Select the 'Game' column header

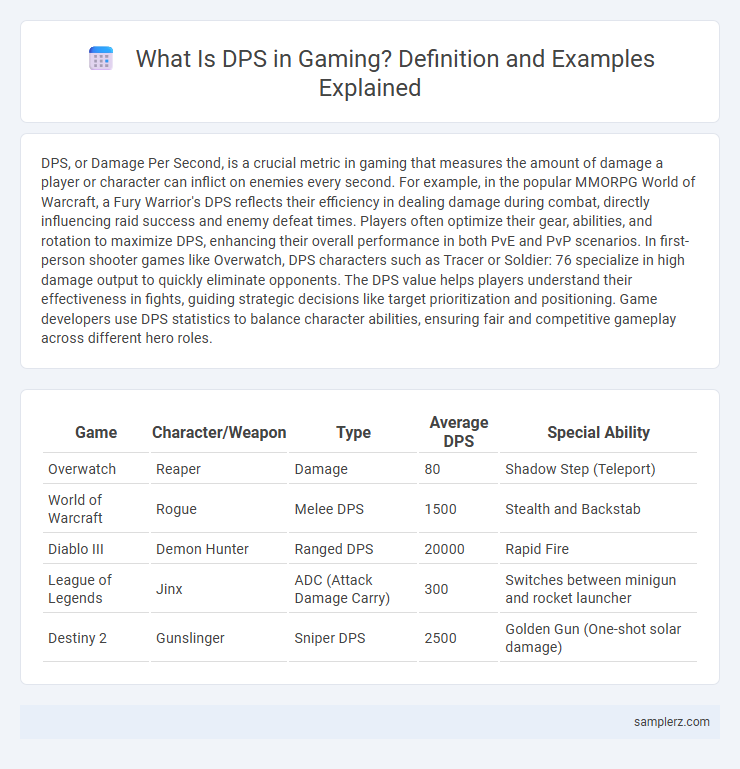tap(96, 432)
